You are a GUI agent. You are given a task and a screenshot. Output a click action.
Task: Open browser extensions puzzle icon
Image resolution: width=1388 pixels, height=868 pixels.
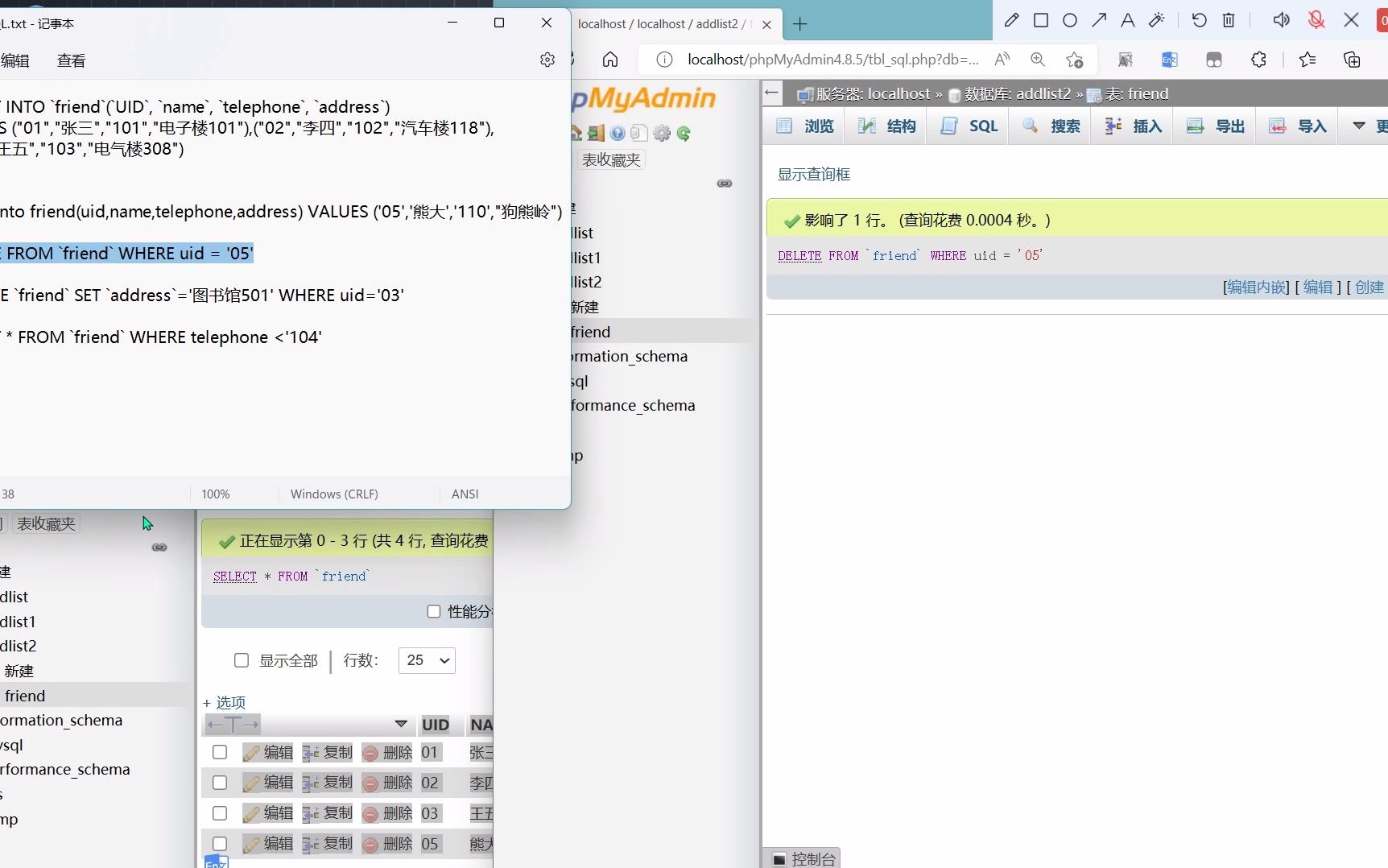[x=1258, y=60]
